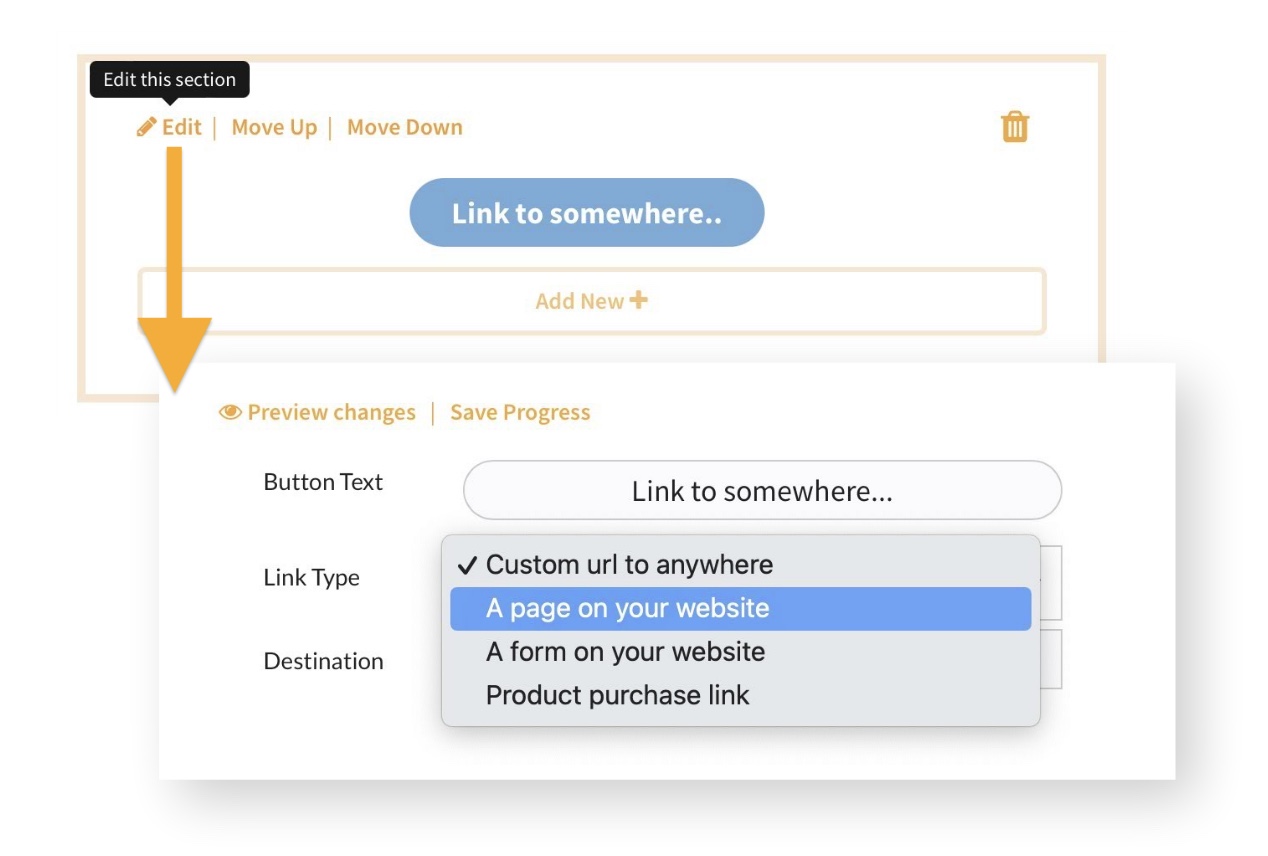Delete the section with the trash icon
This screenshot has width=1268, height=856.
1015,127
